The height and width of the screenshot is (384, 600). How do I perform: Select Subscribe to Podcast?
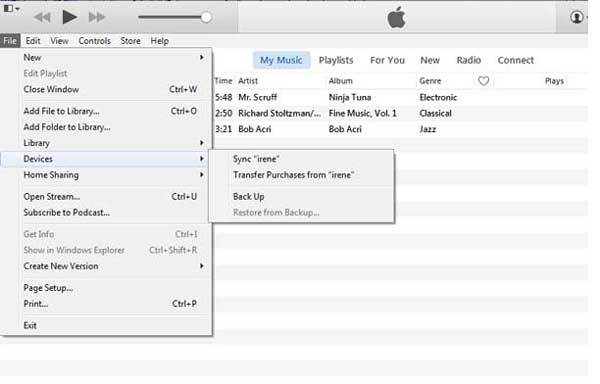[106, 213]
